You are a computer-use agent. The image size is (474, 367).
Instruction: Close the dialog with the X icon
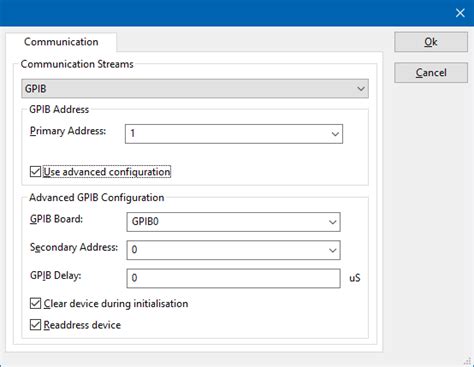pos(460,13)
